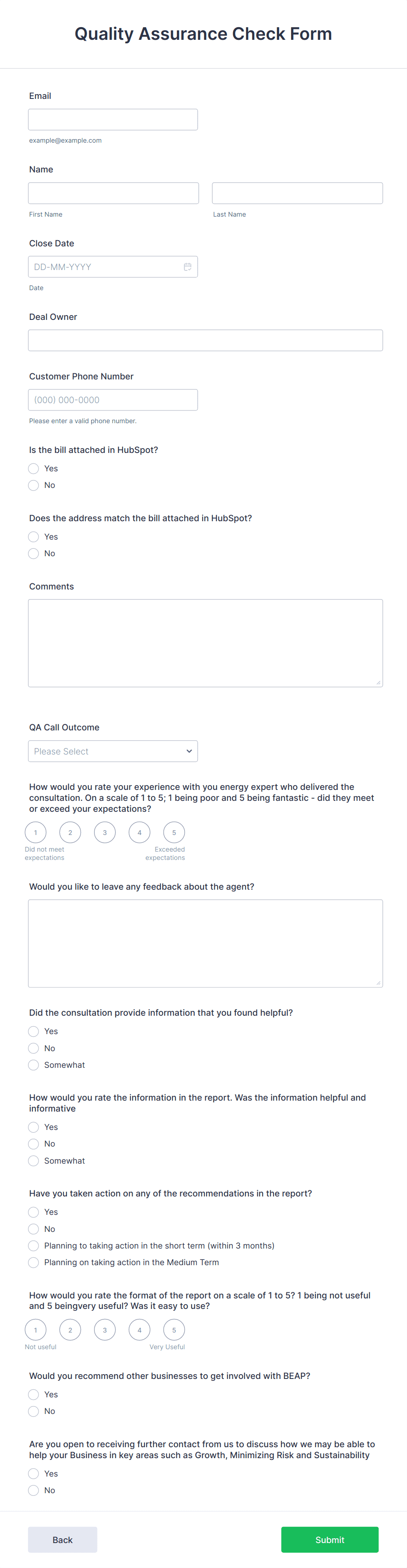The width and height of the screenshot is (407, 1568).
Task: Click the Back button
Action: [62, 1540]
